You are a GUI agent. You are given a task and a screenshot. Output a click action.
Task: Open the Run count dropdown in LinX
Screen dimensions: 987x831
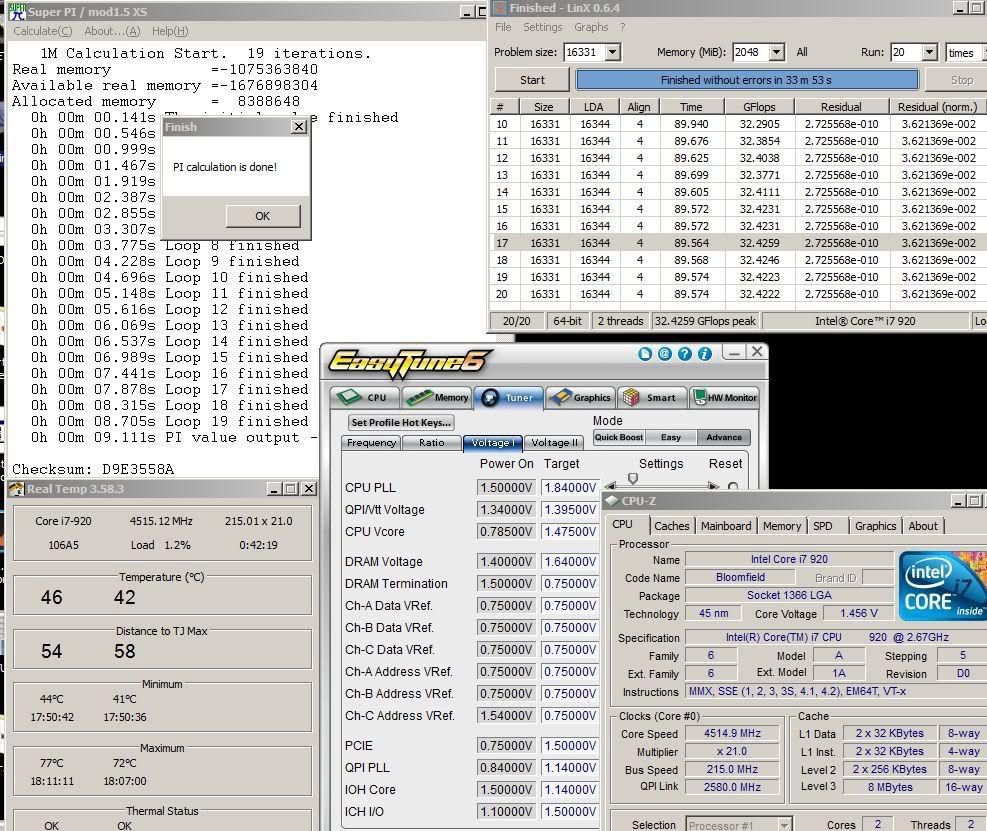coord(930,52)
